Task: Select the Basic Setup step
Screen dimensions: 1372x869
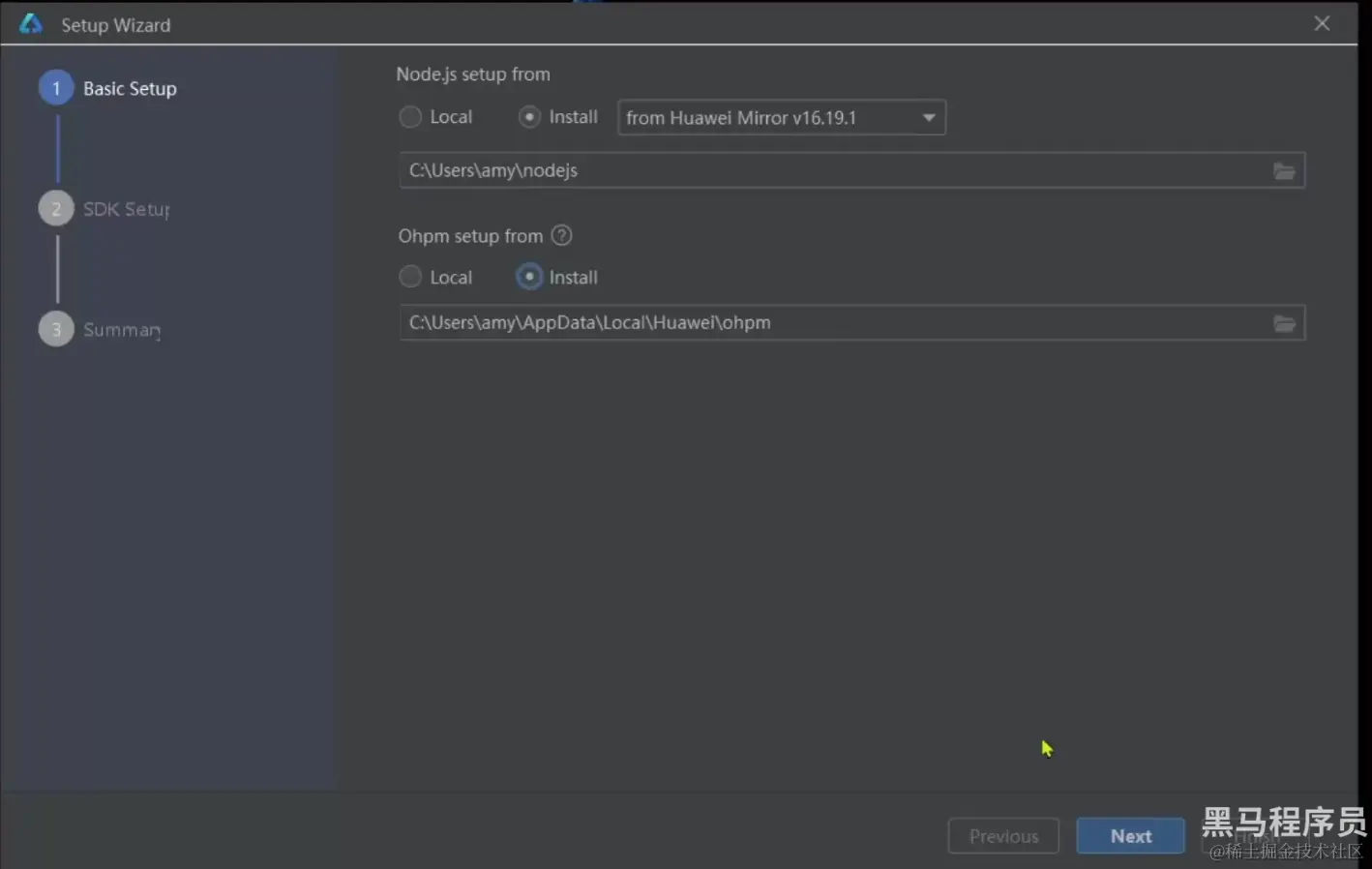Action: coord(107,88)
